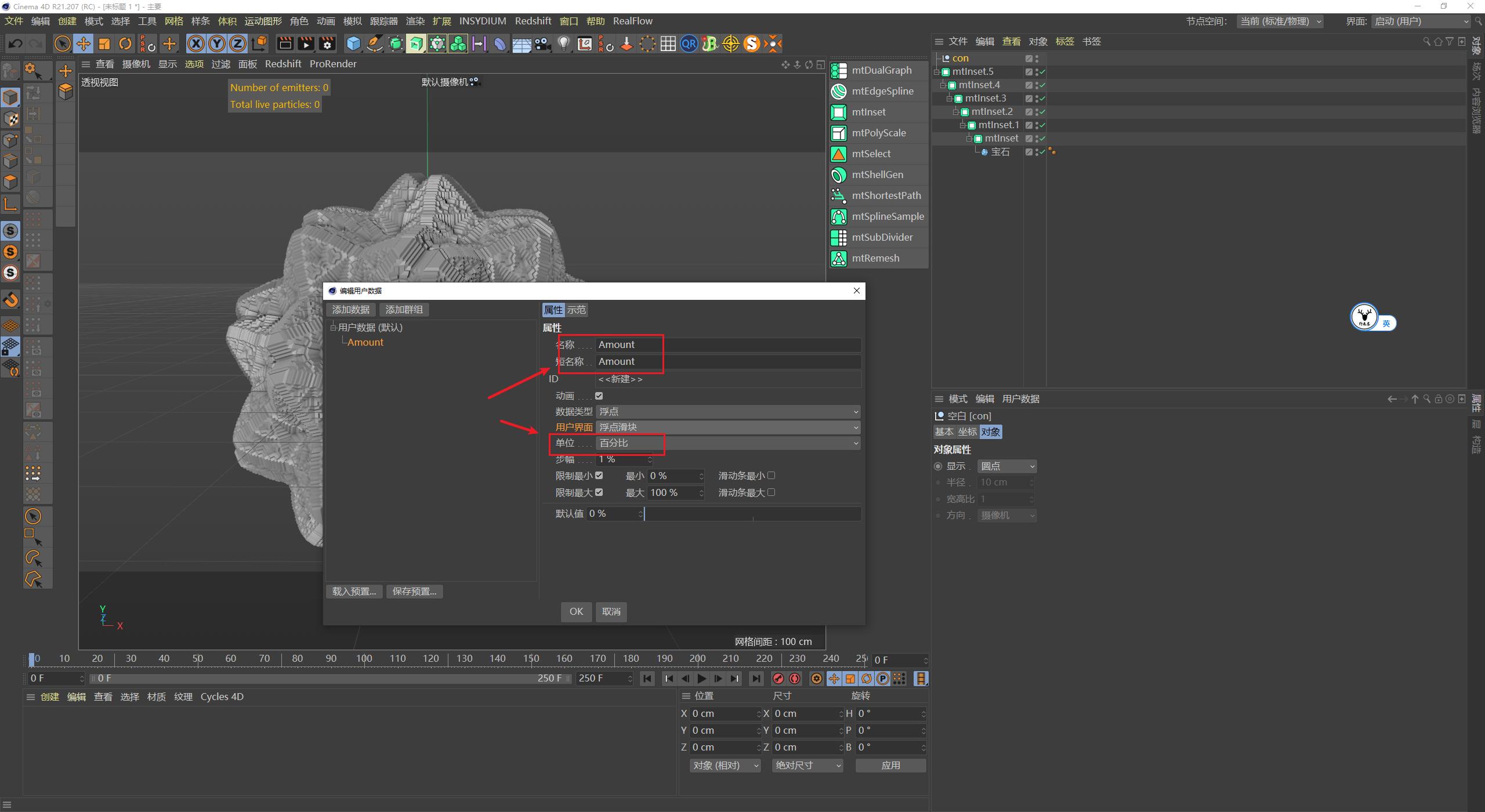Image resolution: width=1485 pixels, height=812 pixels.
Task: Collapse the mtInset.4 tree item
Action: [x=944, y=85]
